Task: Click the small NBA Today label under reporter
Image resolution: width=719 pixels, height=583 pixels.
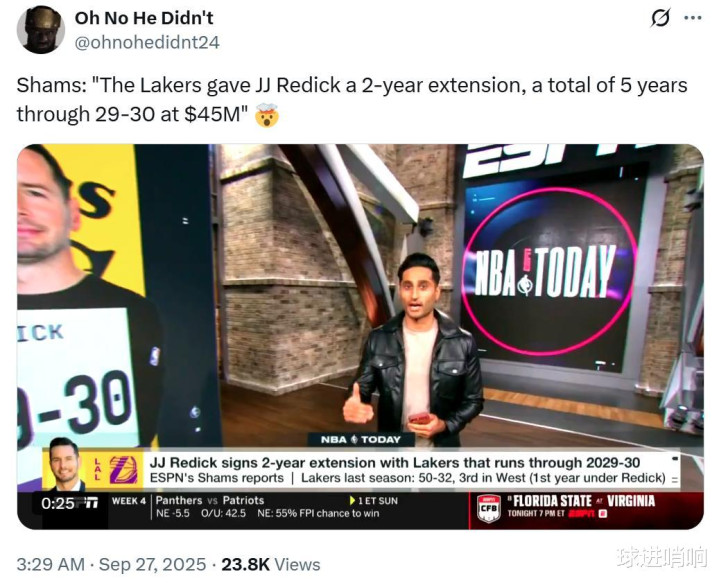Action: [x=360, y=439]
